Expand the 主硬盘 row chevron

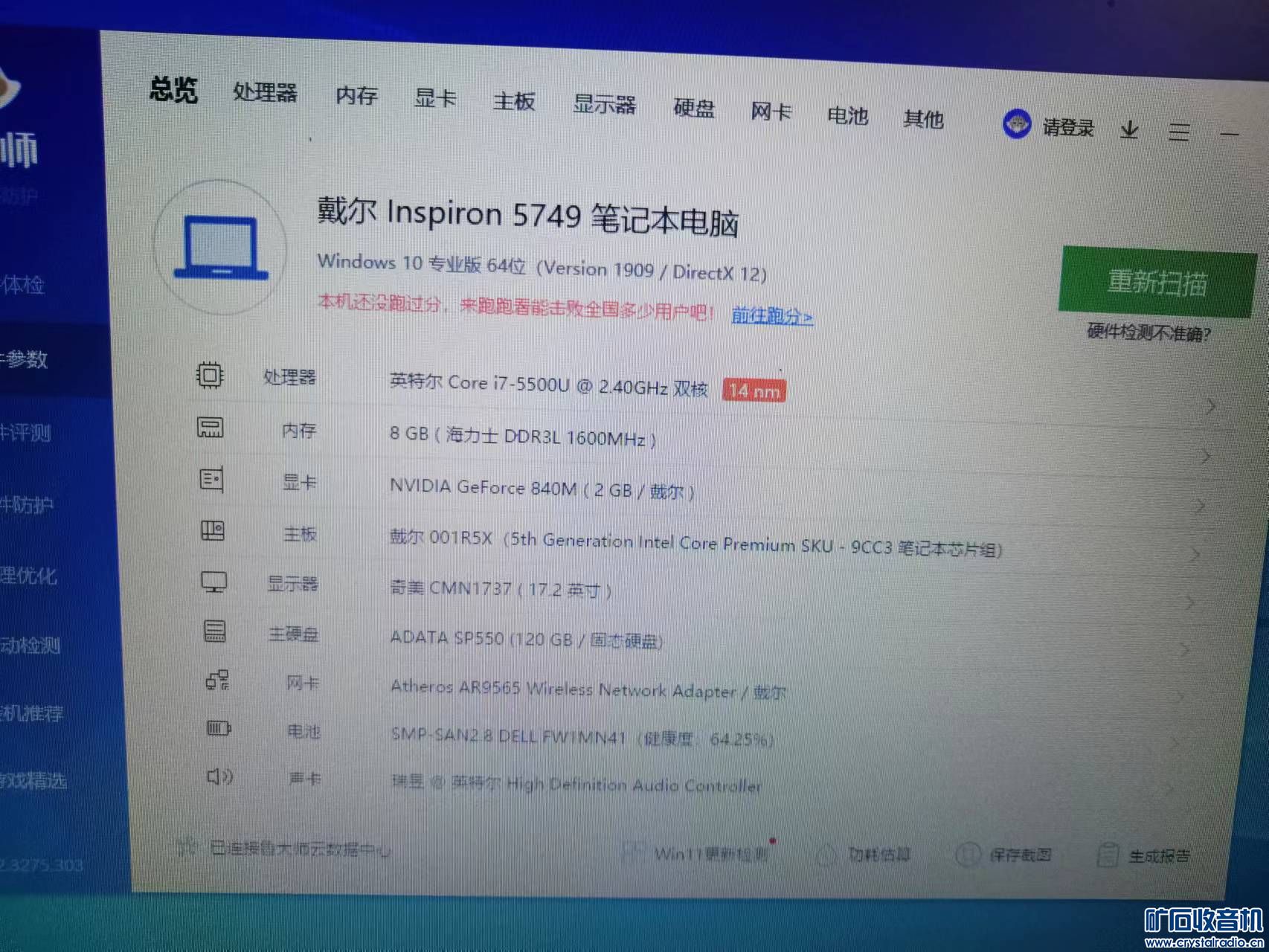click(1185, 650)
